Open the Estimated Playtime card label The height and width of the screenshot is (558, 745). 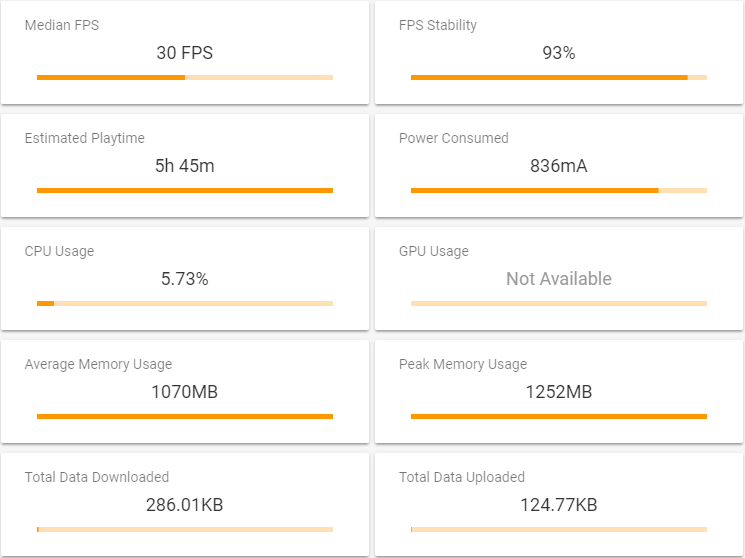pos(85,138)
